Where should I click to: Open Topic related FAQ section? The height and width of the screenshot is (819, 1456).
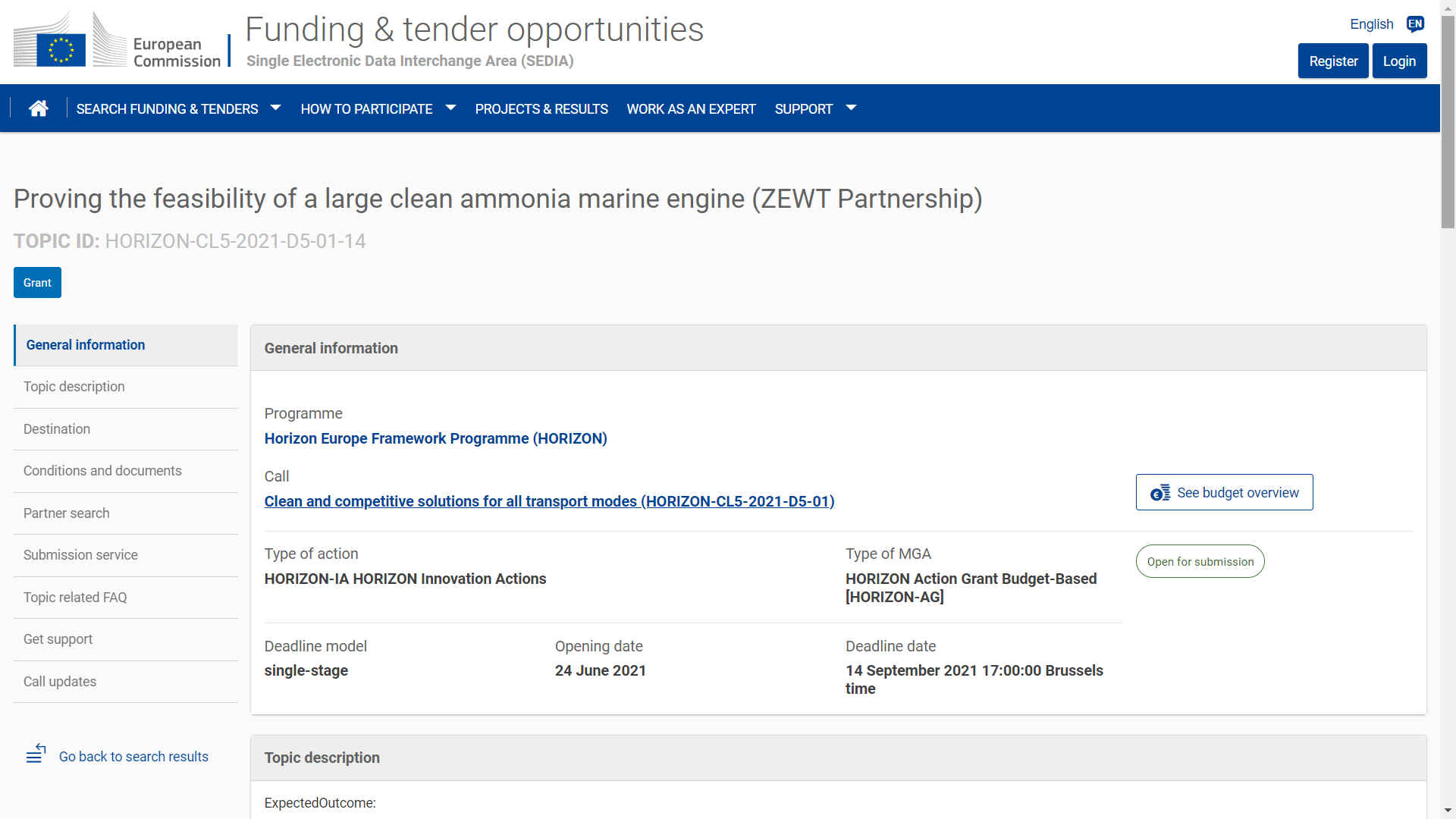coord(126,598)
